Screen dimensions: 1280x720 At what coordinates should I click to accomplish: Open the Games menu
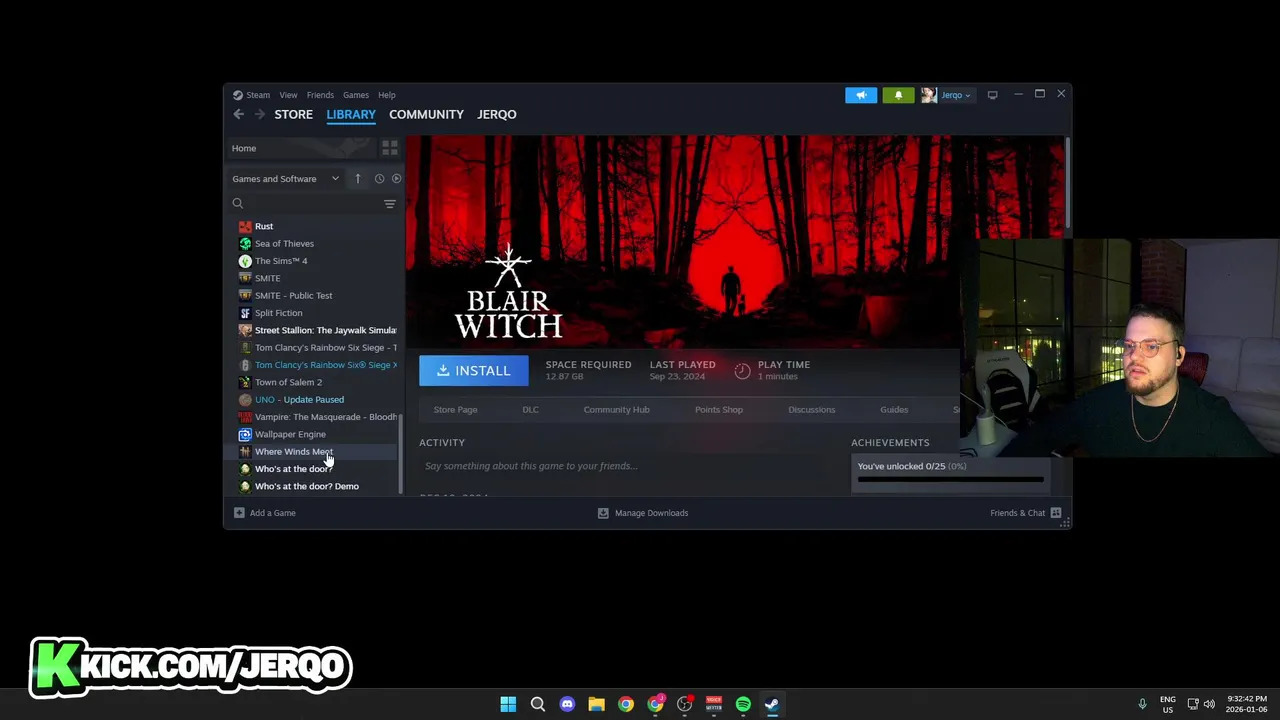pyautogui.click(x=356, y=95)
